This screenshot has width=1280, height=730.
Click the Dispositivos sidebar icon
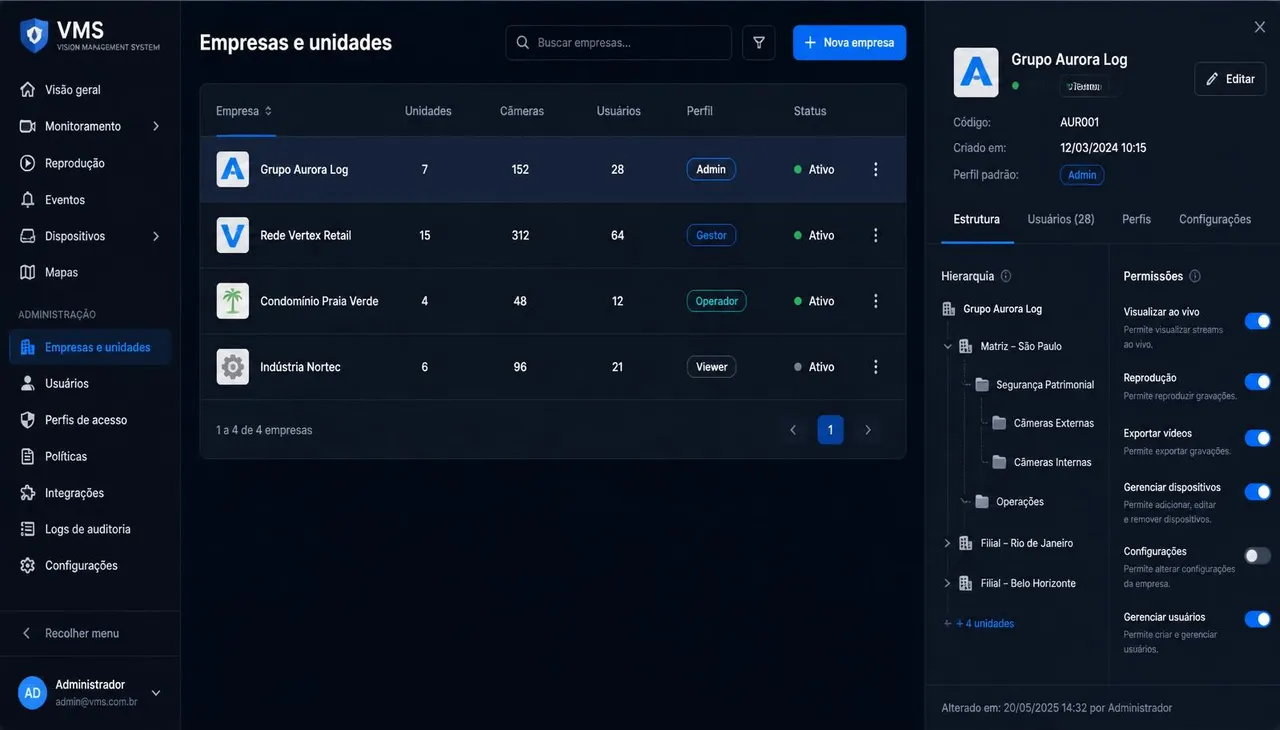[x=28, y=236]
